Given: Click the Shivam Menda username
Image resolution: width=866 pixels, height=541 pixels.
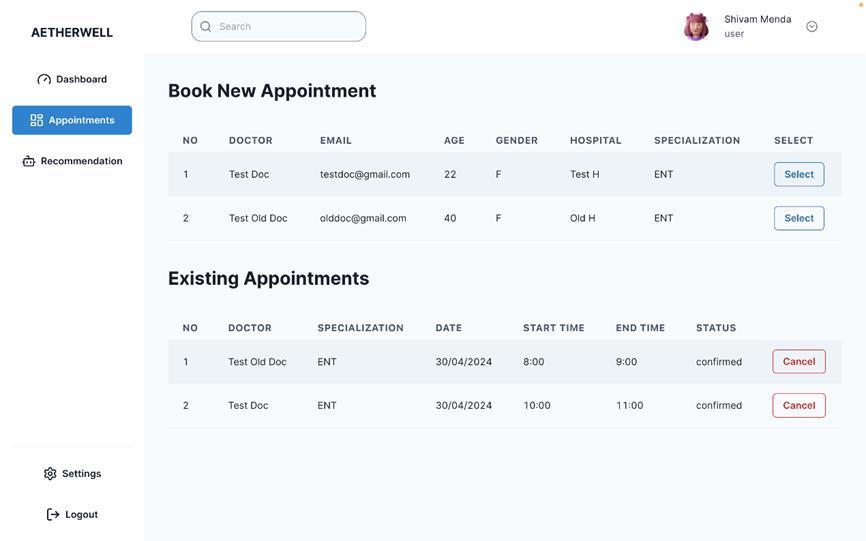Looking at the screenshot, I should click(757, 19).
